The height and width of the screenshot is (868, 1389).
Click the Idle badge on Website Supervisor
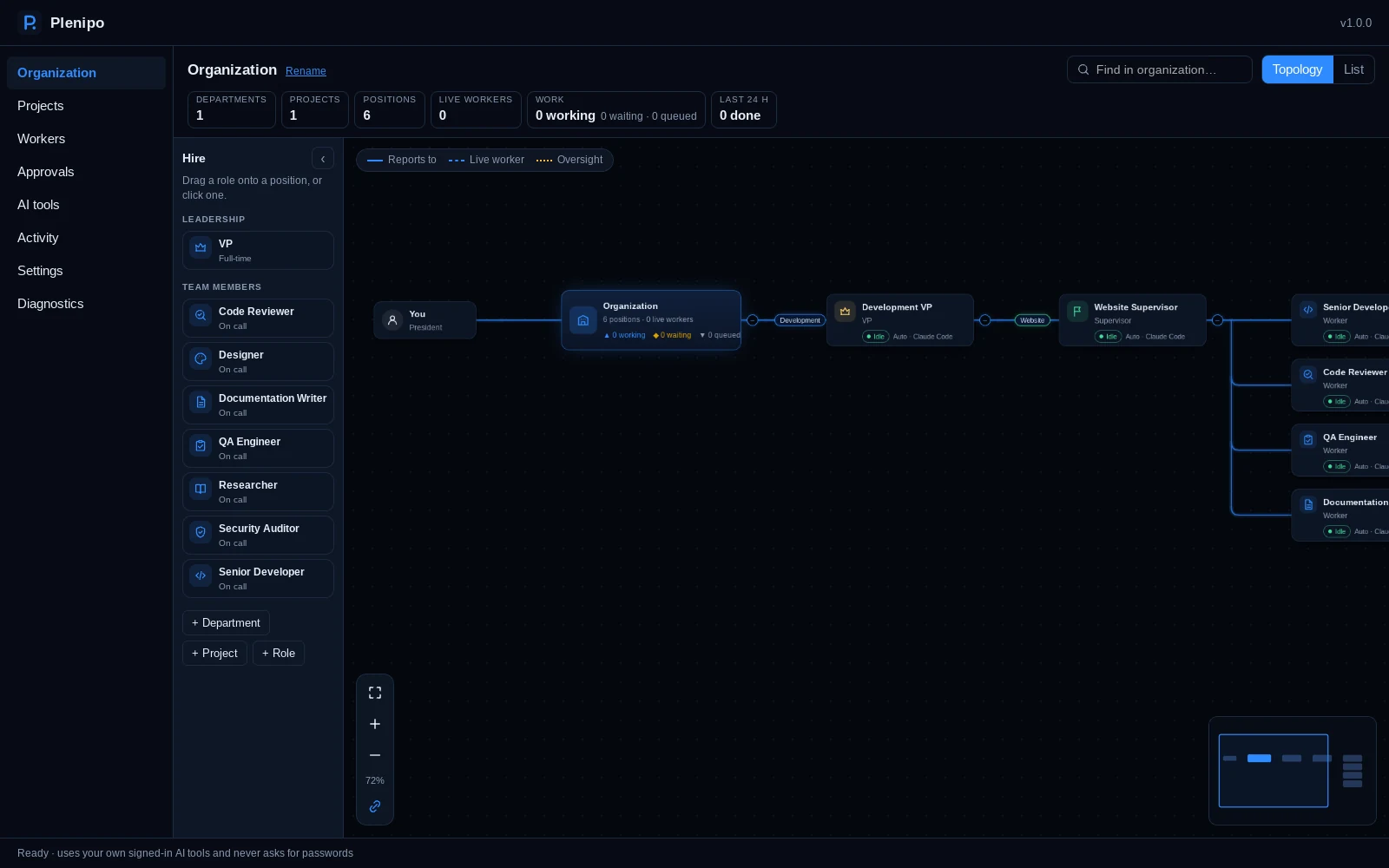click(x=1109, y=337)
